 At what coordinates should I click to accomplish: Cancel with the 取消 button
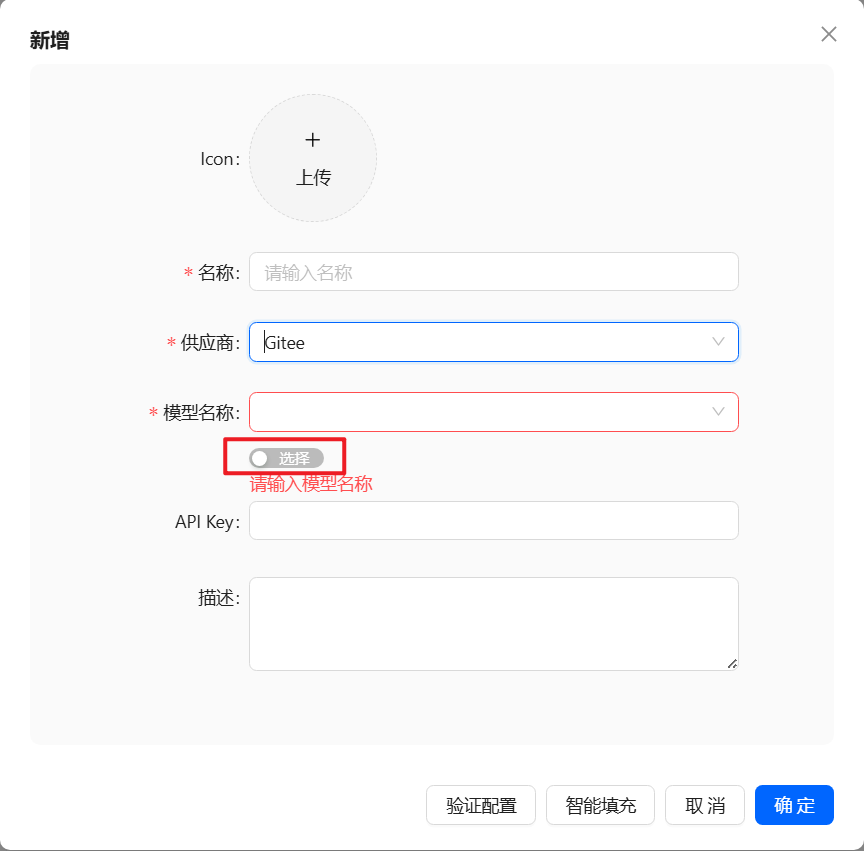pyautogui.click(x=705, y=805)
